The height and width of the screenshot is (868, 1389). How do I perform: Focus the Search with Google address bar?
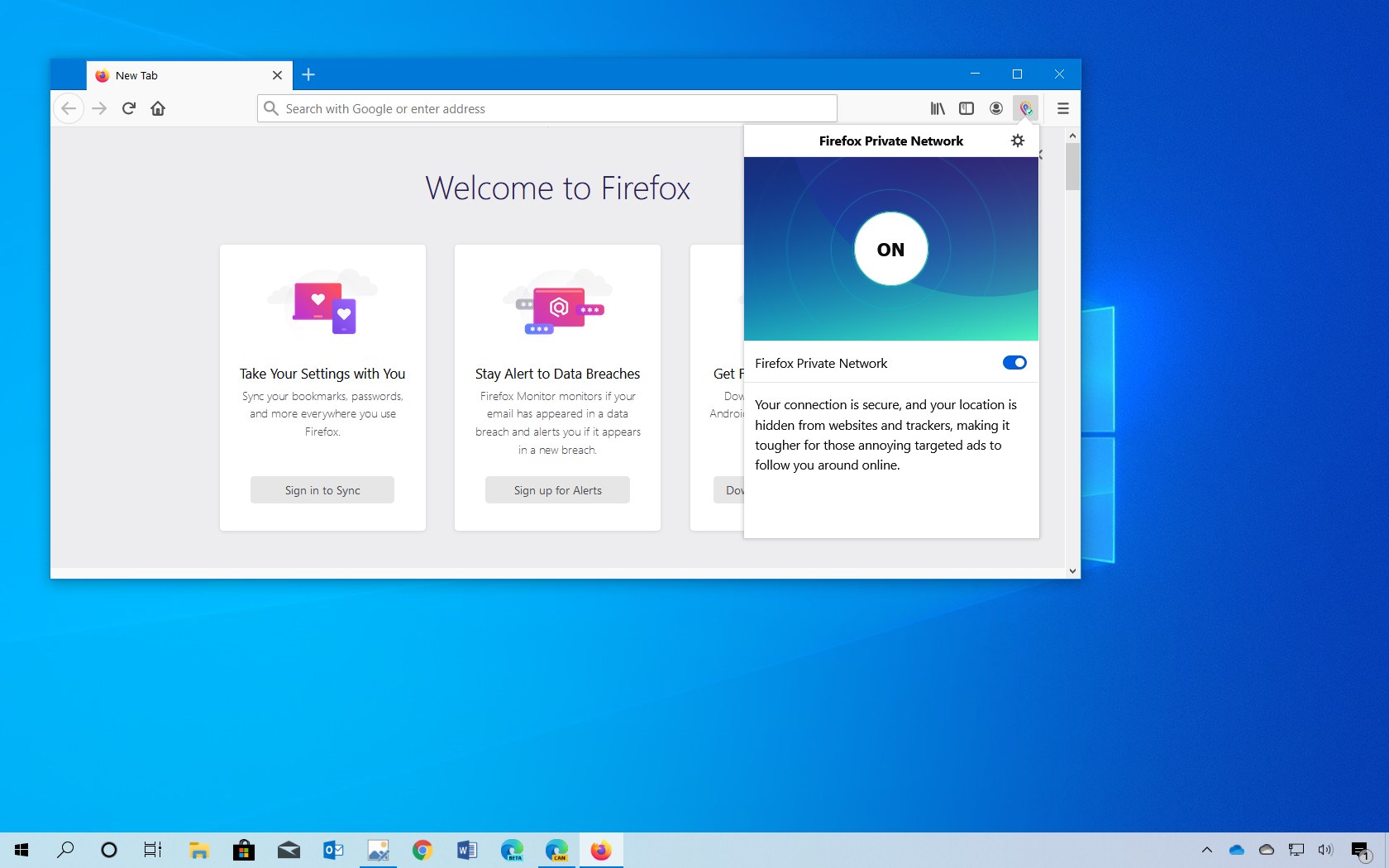547,108
